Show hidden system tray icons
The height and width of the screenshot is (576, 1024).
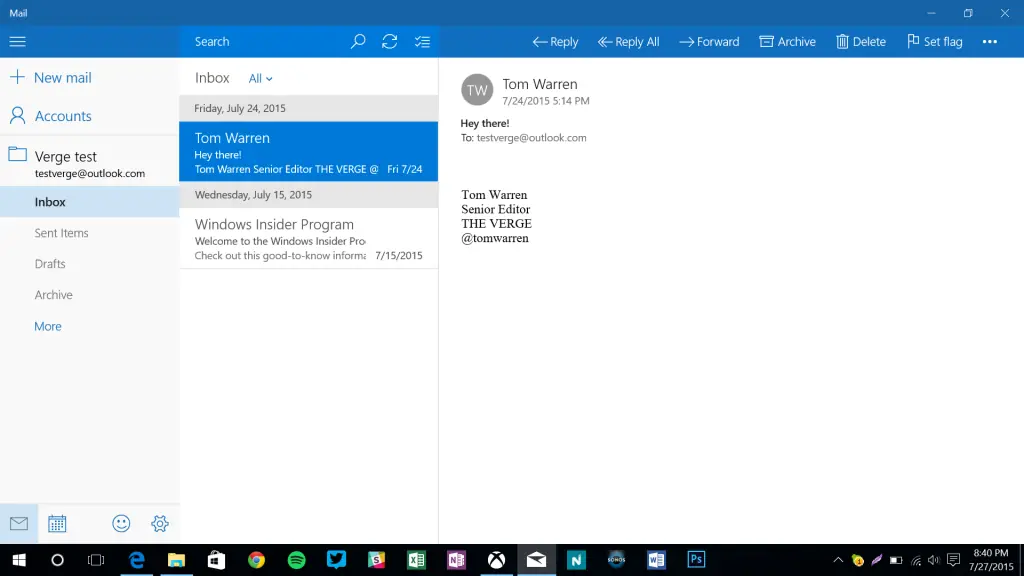[838, 560]
